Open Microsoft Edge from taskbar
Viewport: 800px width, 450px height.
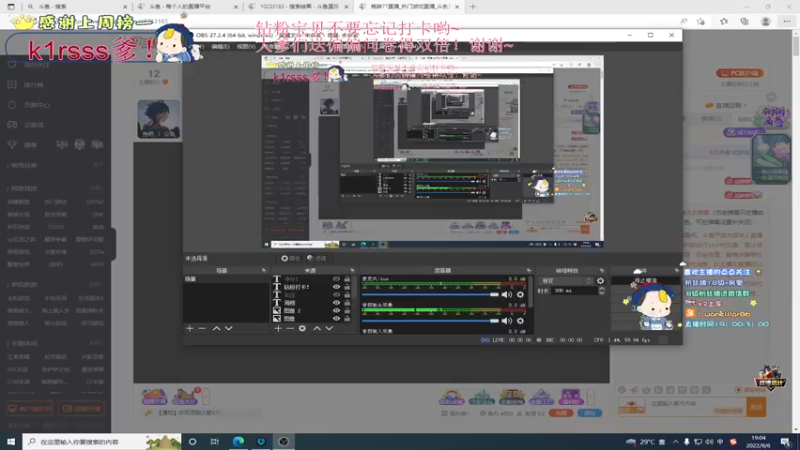coord(238,441)
